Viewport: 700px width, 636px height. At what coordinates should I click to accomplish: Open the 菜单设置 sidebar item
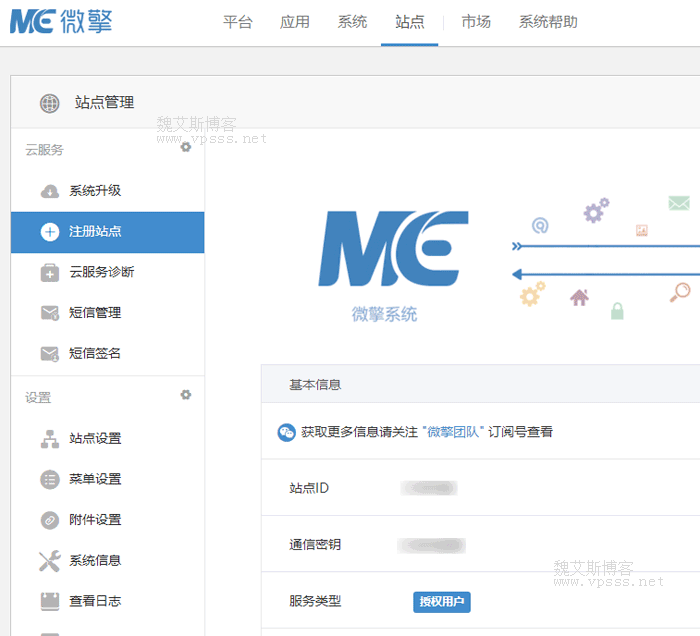coord(108,479)
